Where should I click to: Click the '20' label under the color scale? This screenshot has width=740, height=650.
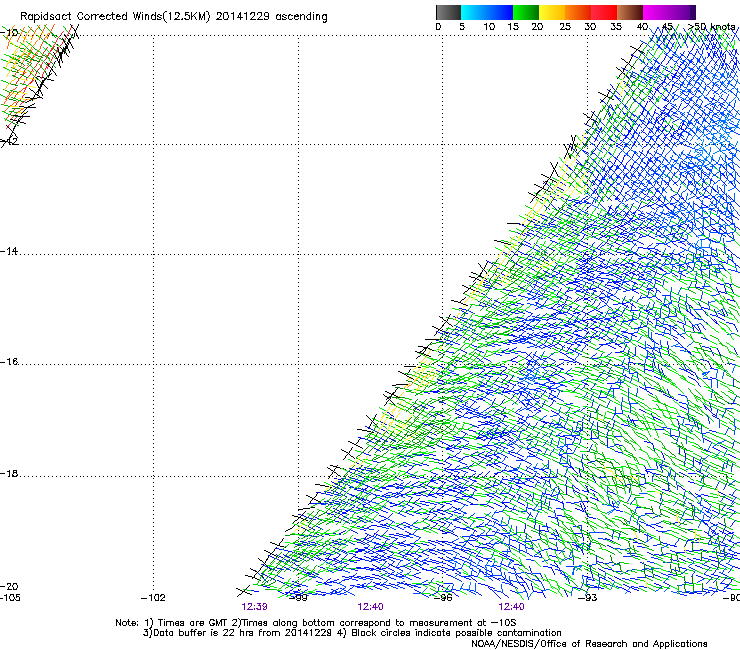tap(537, 27)
